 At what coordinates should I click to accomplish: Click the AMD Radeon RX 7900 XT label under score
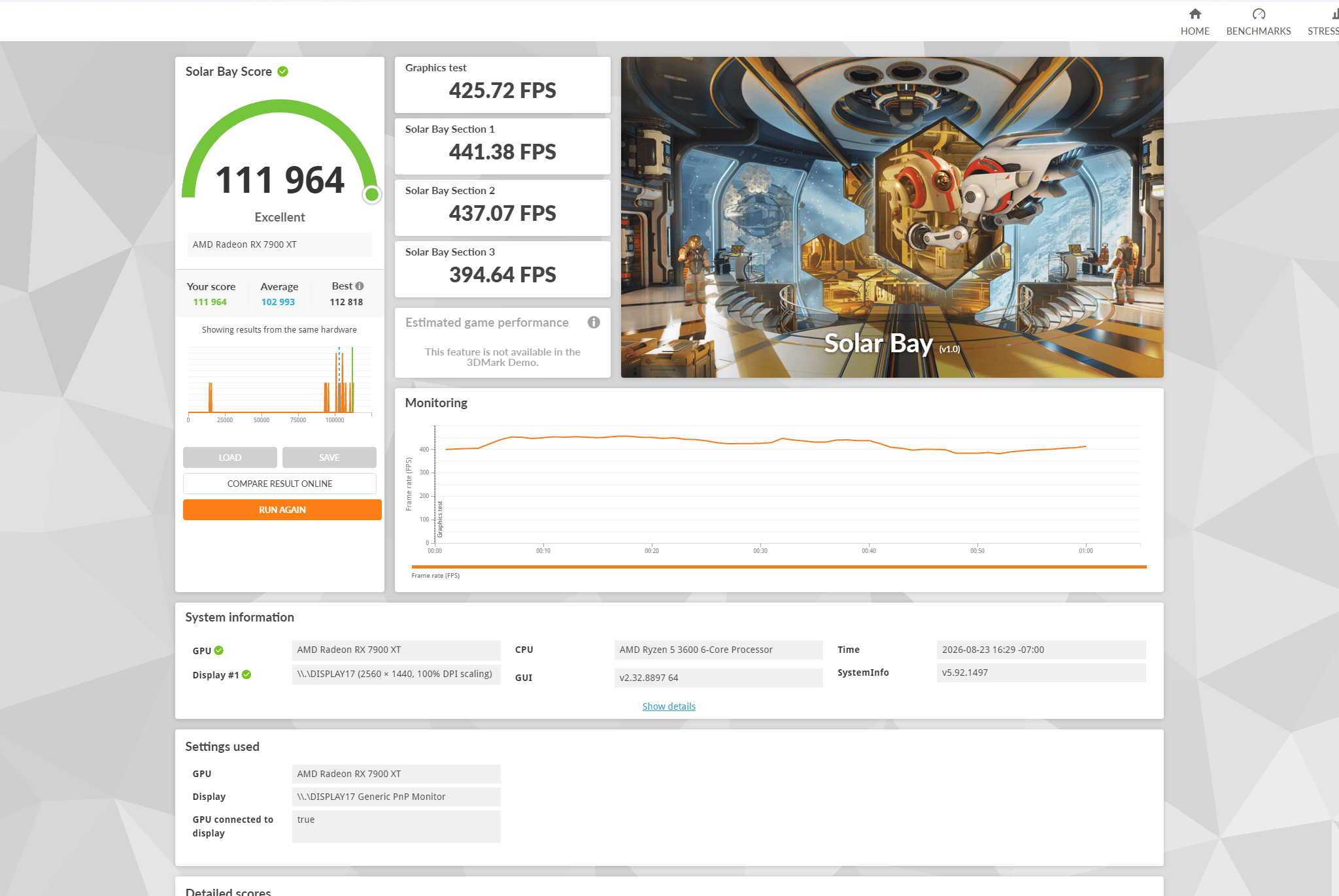tap(280, 244)
